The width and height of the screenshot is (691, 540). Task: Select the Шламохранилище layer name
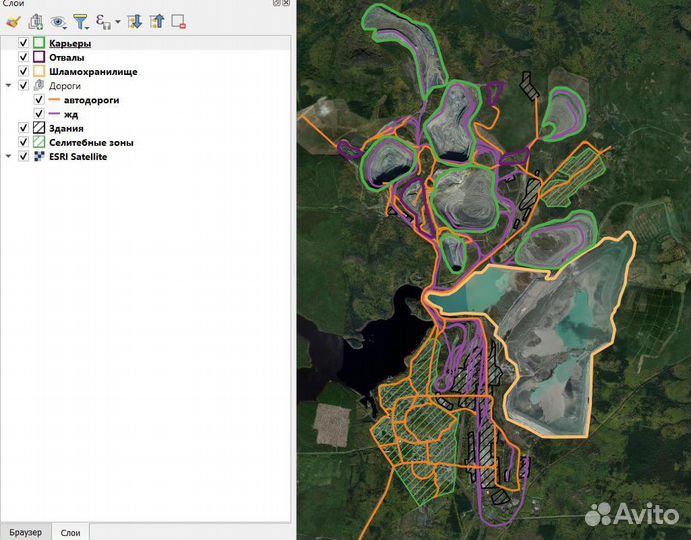(93, 71)
